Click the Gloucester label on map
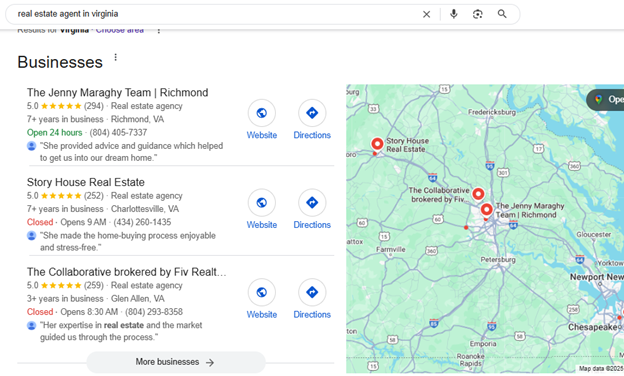This screenshot has width=624, height=376. click(593, 235)
